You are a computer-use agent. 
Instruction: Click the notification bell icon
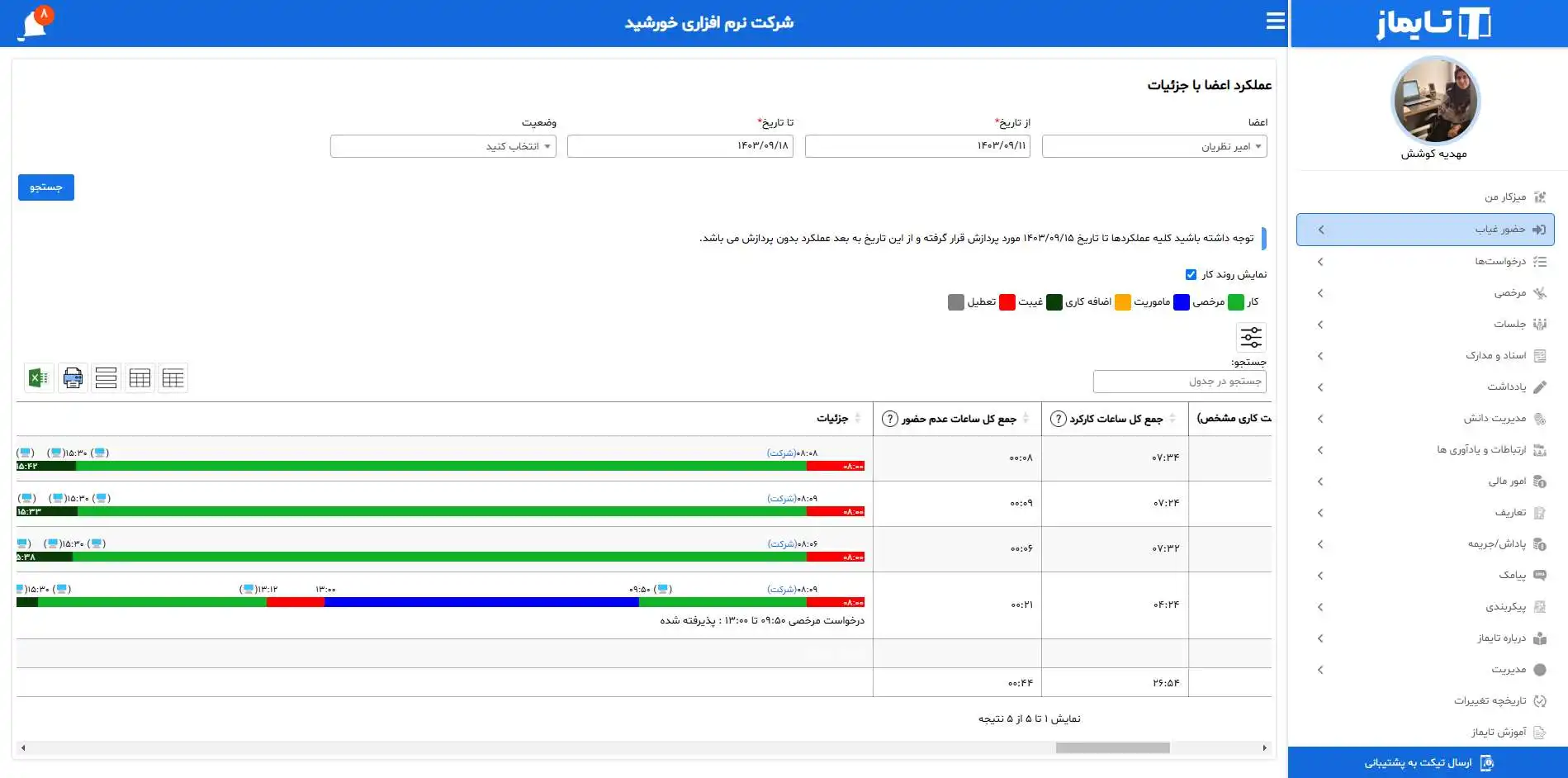(35, 23)
